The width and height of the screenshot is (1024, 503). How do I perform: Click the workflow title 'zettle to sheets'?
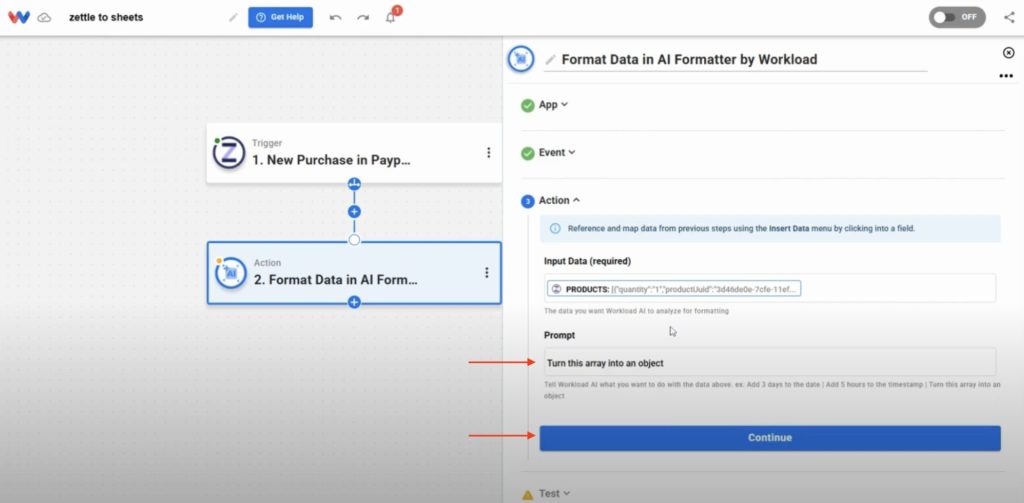pyautogui.click(x=106, y=18)
